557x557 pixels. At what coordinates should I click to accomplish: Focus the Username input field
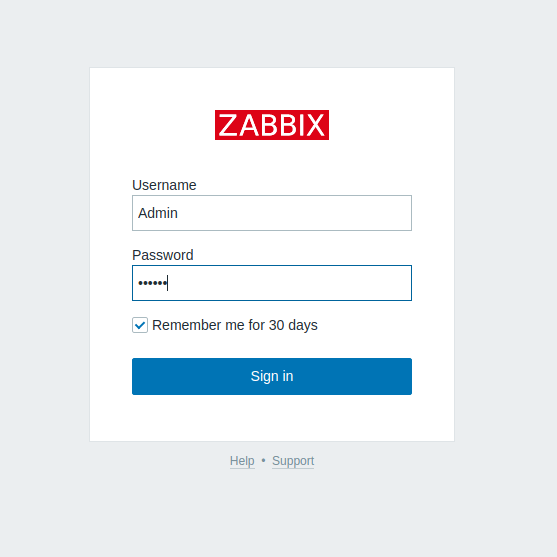(x=272, y=213)
